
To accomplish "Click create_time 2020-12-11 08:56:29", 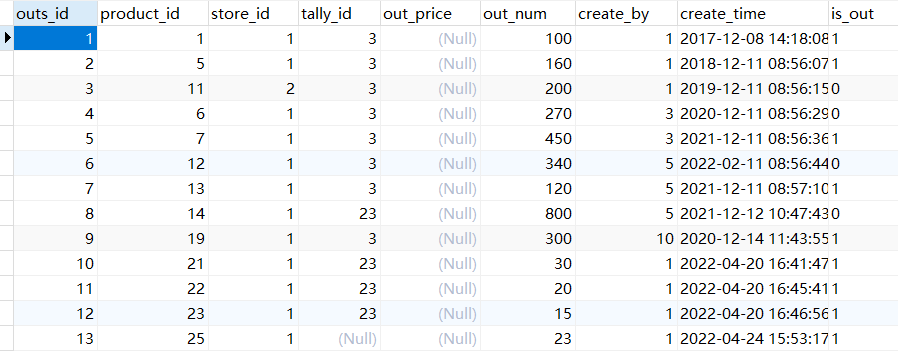I will click(753, 113).
